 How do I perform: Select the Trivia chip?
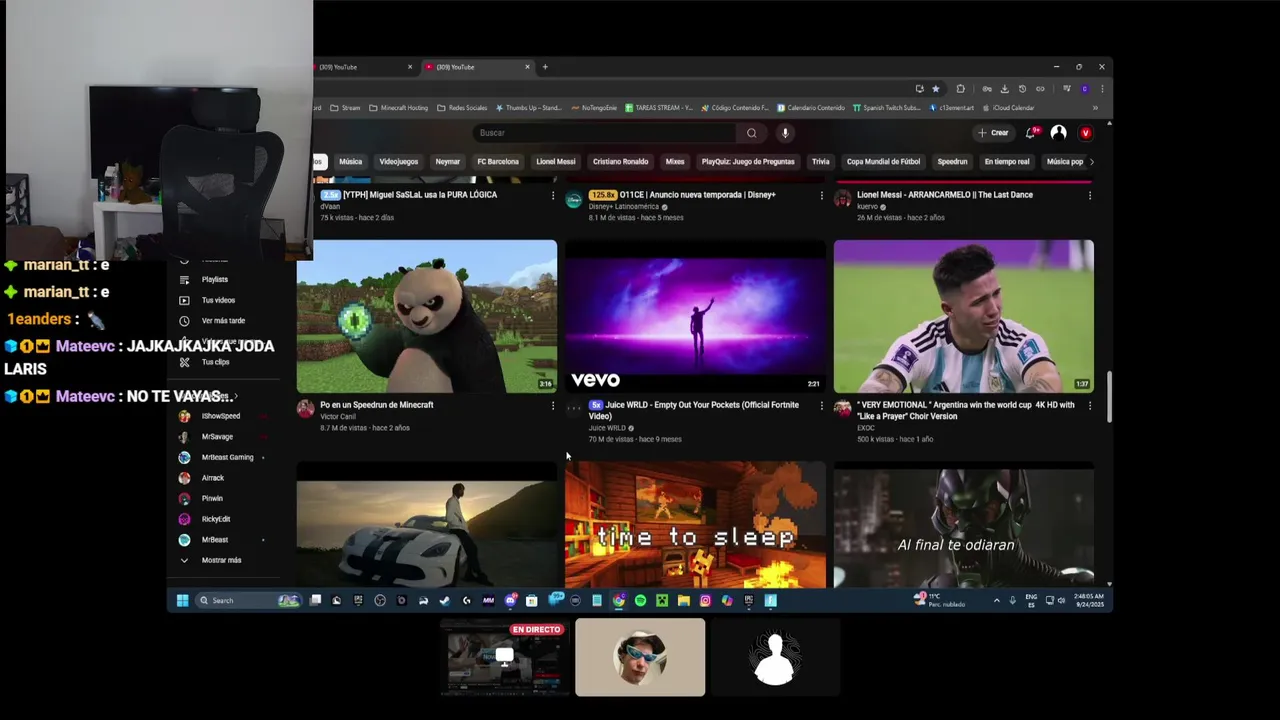(821, 162)
